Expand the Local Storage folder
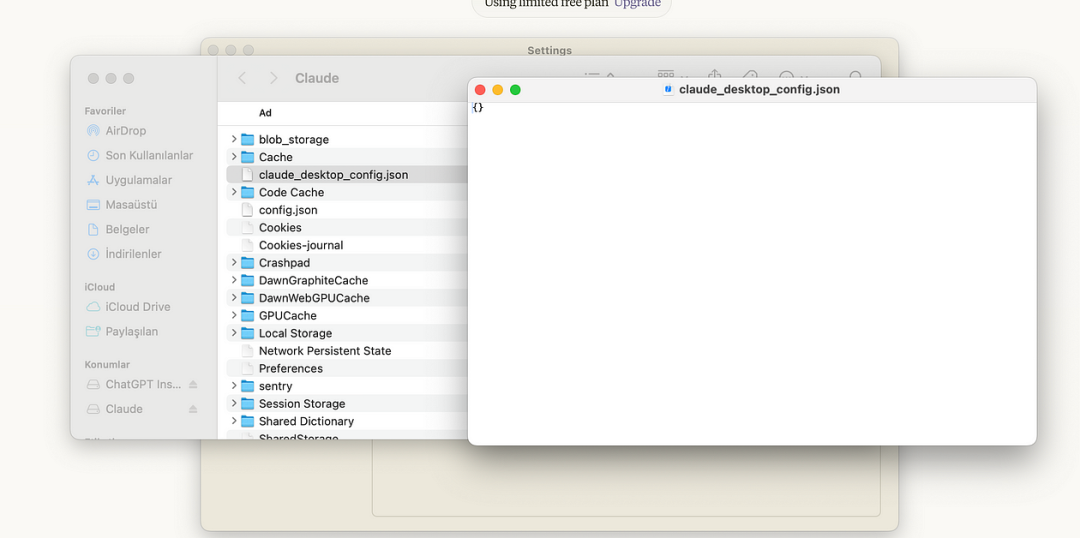1080x538 pixels. (234, 333)
